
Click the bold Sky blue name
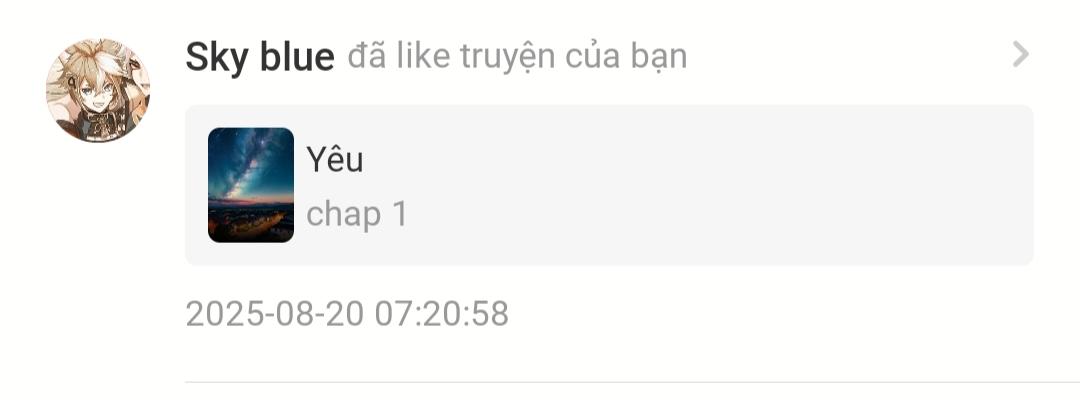(260, 56)
